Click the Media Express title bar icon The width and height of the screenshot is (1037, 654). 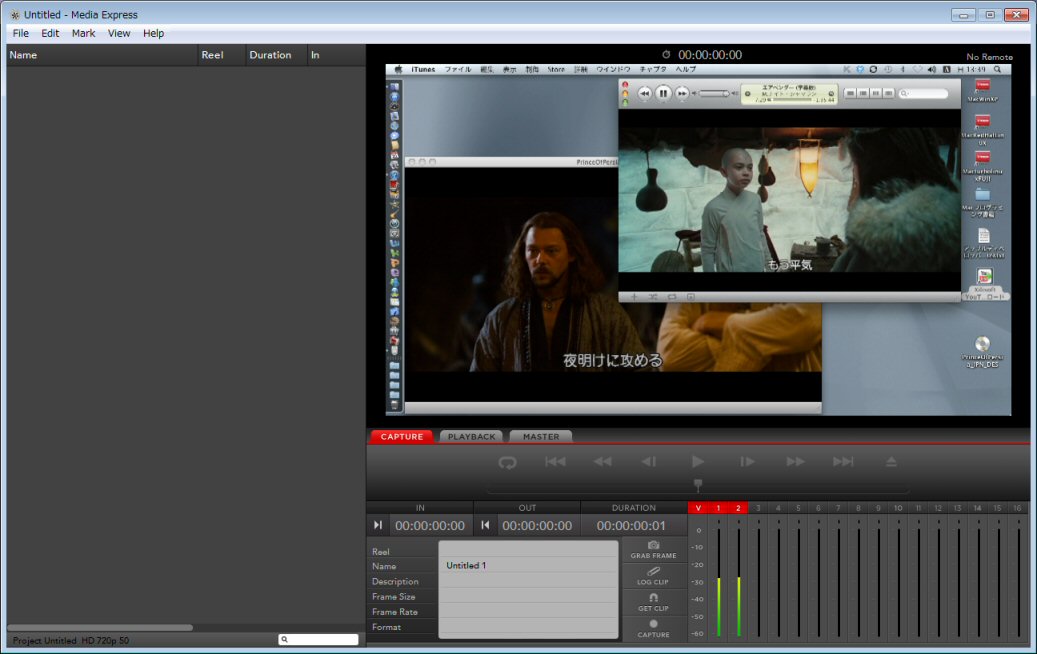(x=15, y=15)
